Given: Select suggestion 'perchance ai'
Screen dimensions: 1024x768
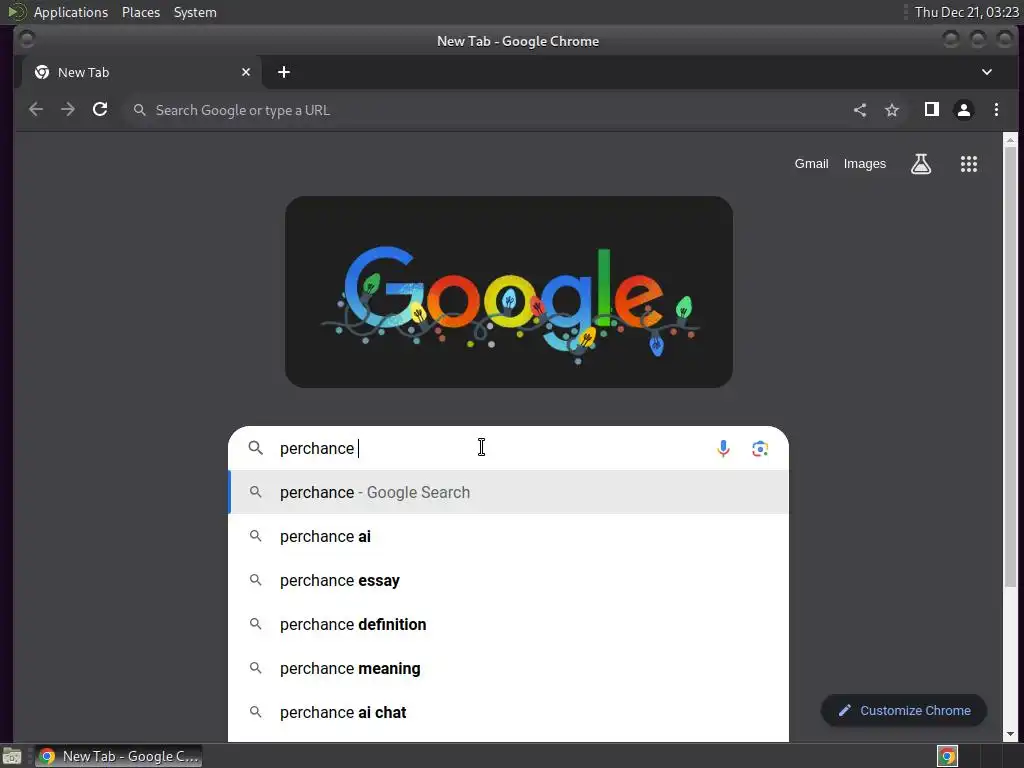Looking at the screenshot, I should pos(509,536).
